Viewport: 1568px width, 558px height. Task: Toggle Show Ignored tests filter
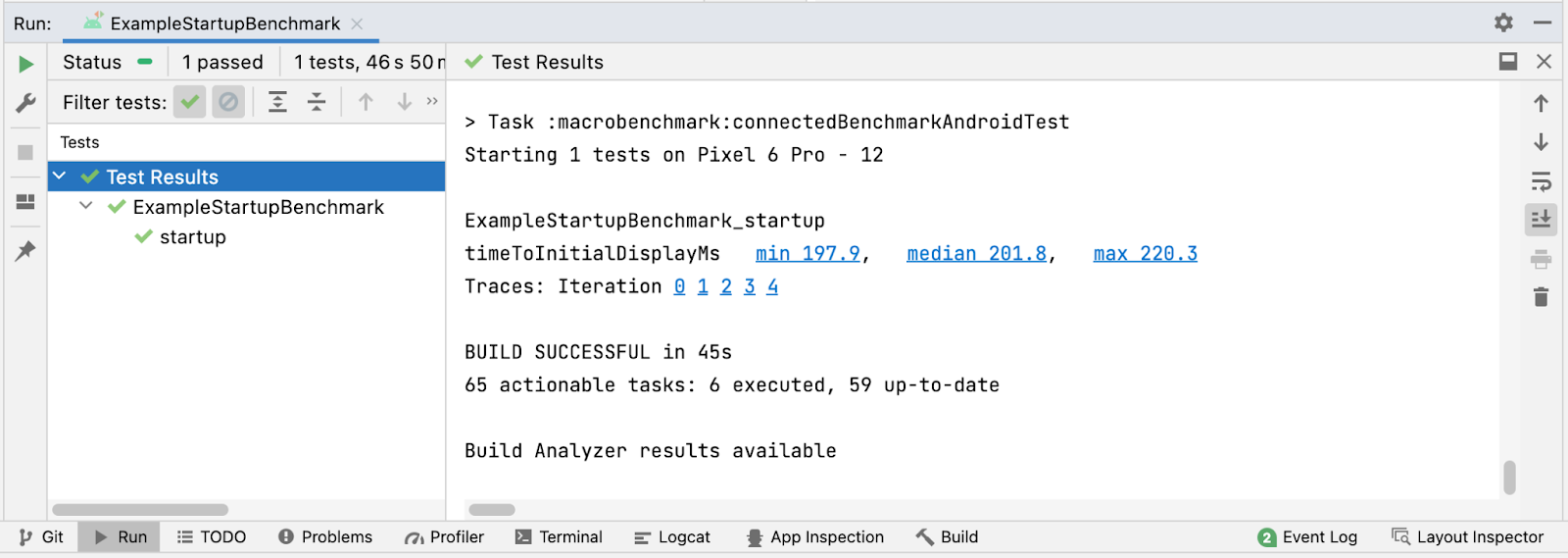(x=228, y=102)
